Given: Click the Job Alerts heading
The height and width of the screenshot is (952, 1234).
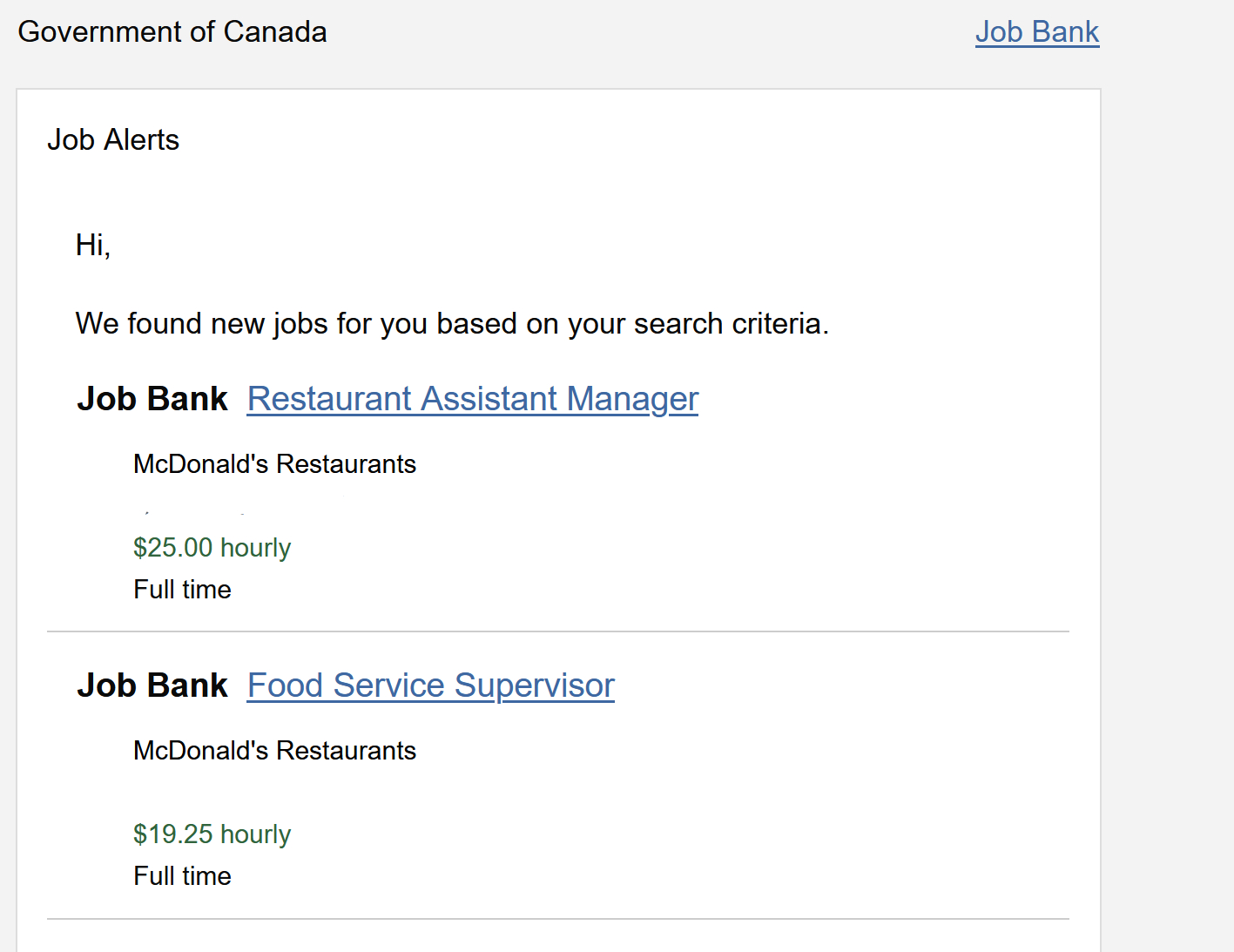Looking at the screenshot, I should coord(113,140).
